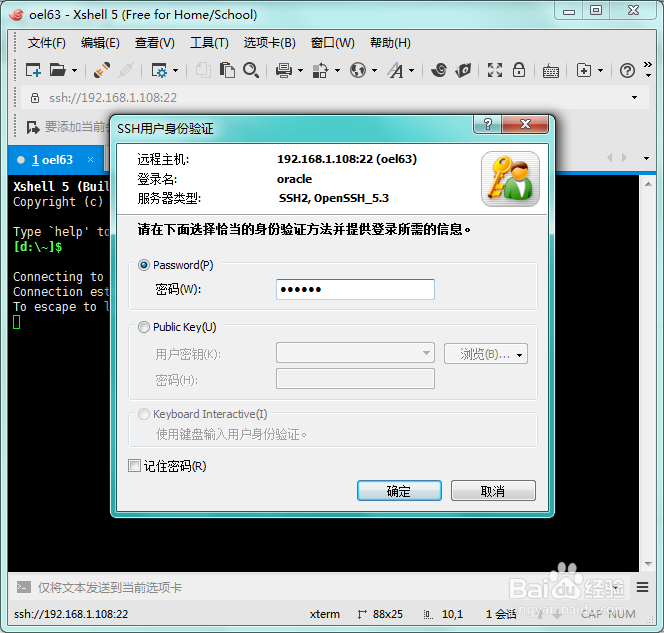664x633 pixels.
Task: Open the 选项卡(B) menu
Action: tap(269, 43)
